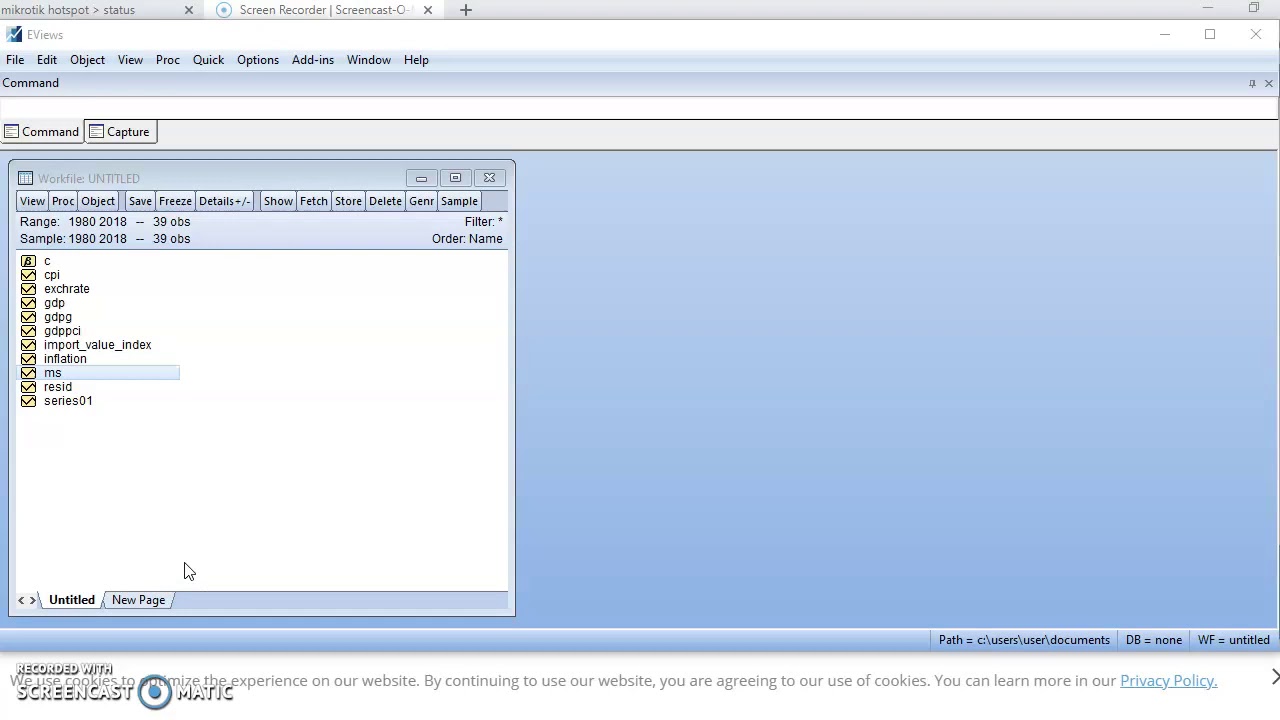Select the gdppci series icon

click(x=28, y=331)
